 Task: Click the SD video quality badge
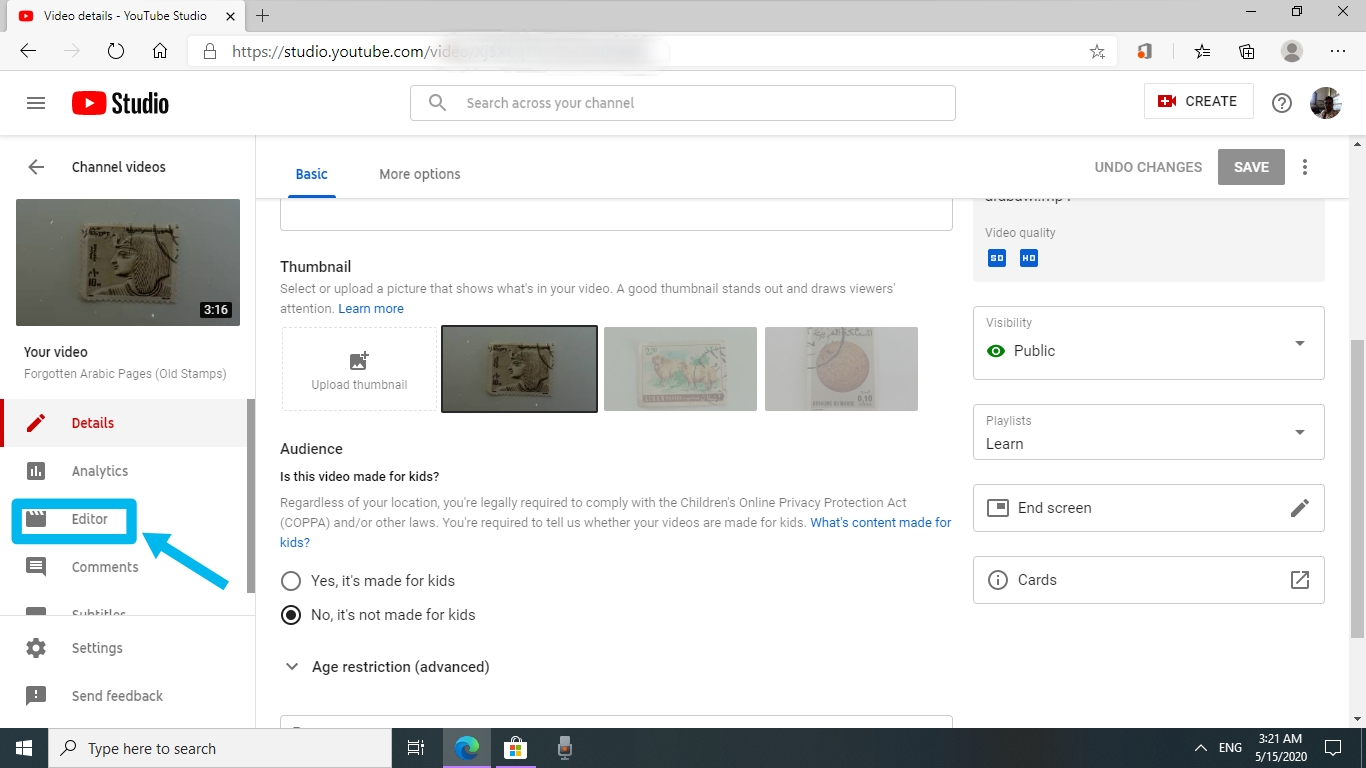pyautogui.click(x=997, y=258)
